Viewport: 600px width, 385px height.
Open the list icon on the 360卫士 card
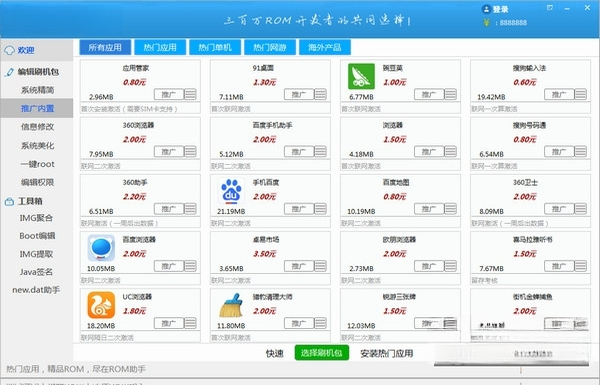[580, 209]
